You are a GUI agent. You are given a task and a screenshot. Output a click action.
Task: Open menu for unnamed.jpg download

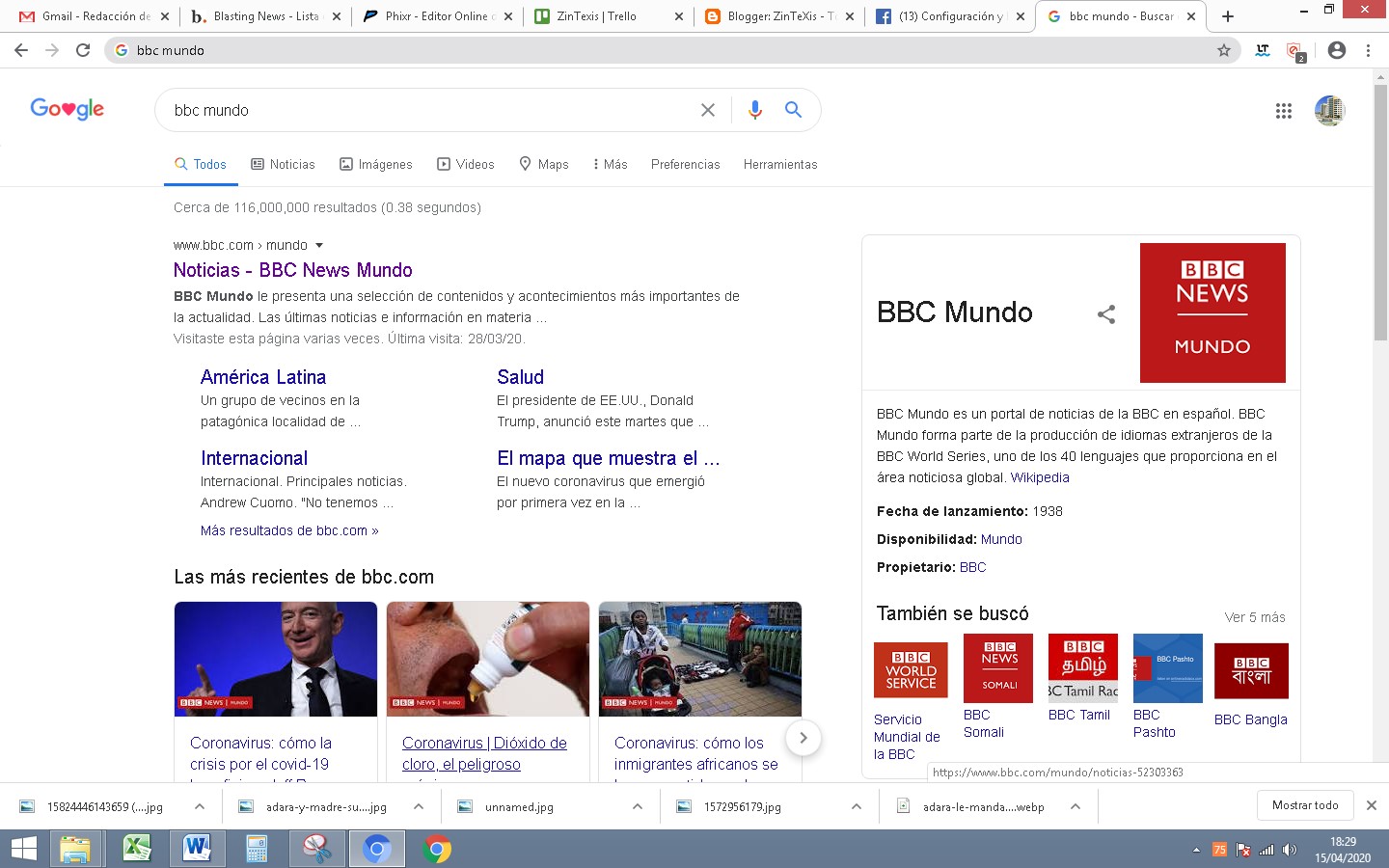638,806
